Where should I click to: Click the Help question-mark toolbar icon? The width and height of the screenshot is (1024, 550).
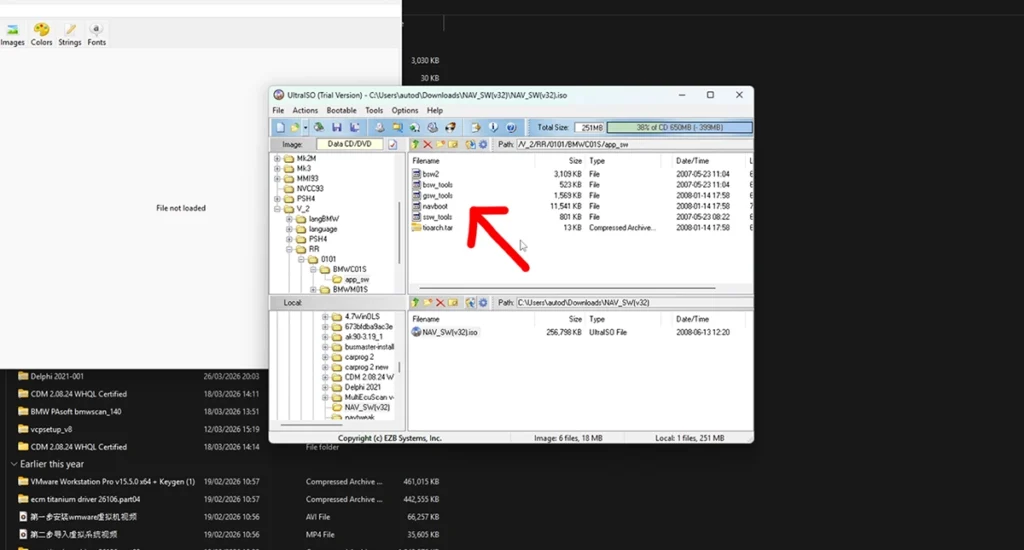[511, 127]
